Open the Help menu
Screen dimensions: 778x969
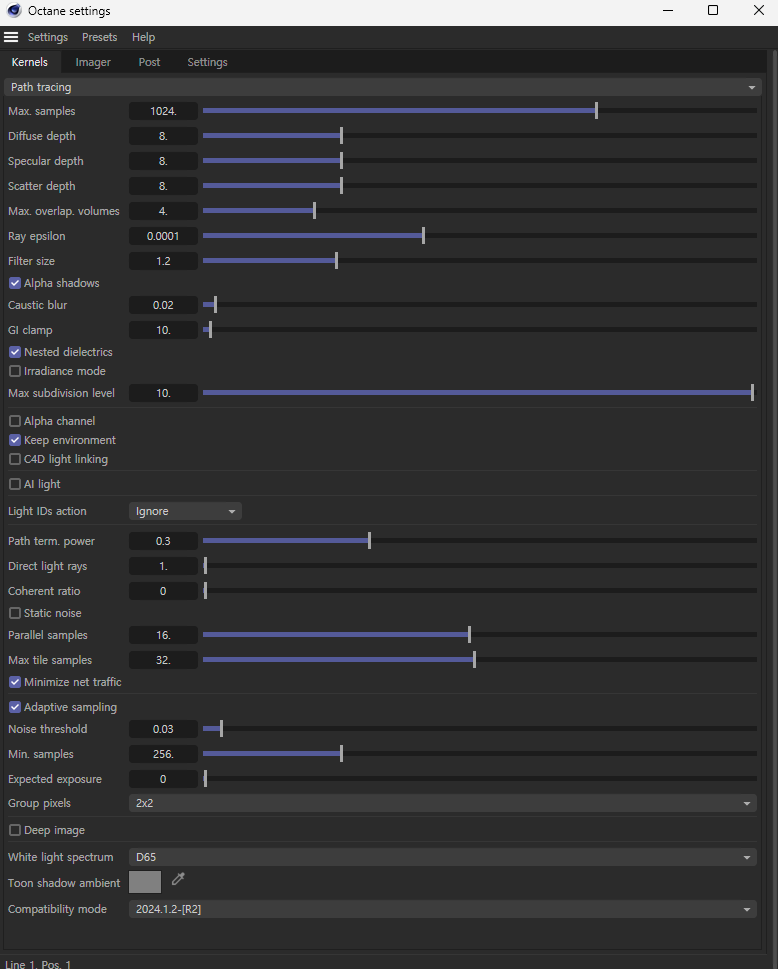143,37
